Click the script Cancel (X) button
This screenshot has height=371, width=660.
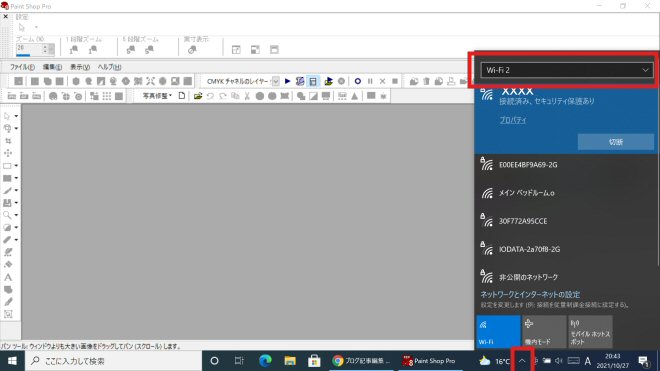pyautogui.click(x=382, y=81)
